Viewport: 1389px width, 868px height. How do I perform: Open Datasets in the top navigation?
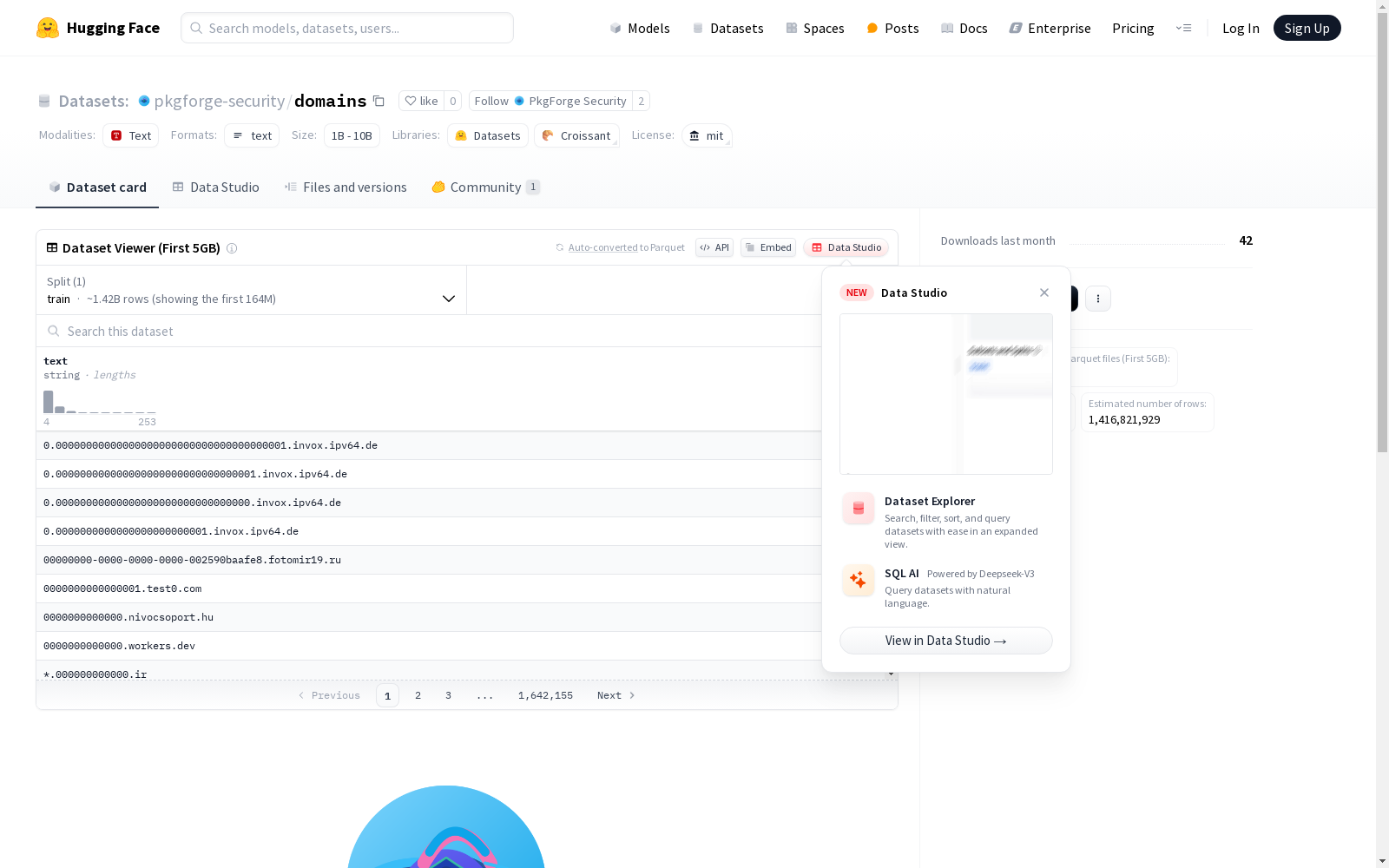727,28
